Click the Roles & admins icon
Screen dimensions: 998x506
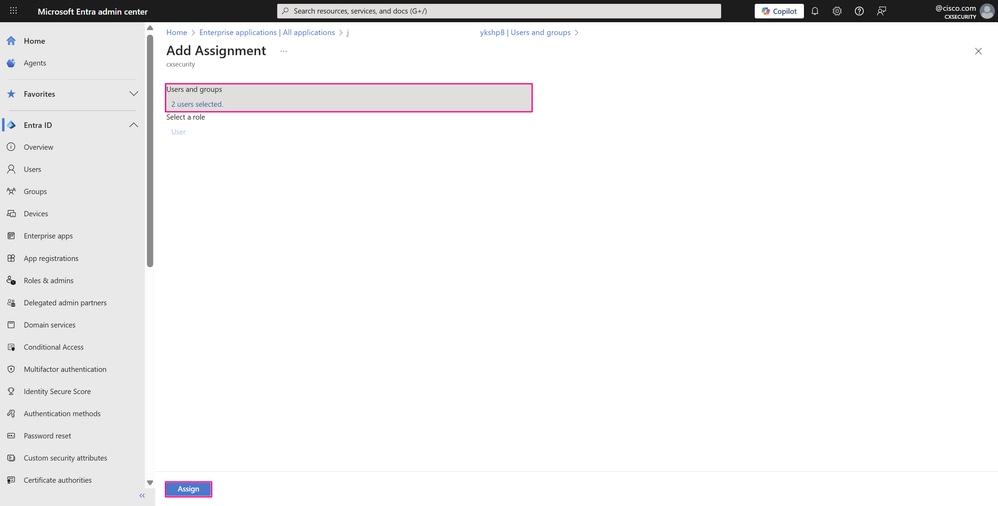pyautogui.click(x=11, y=280)
